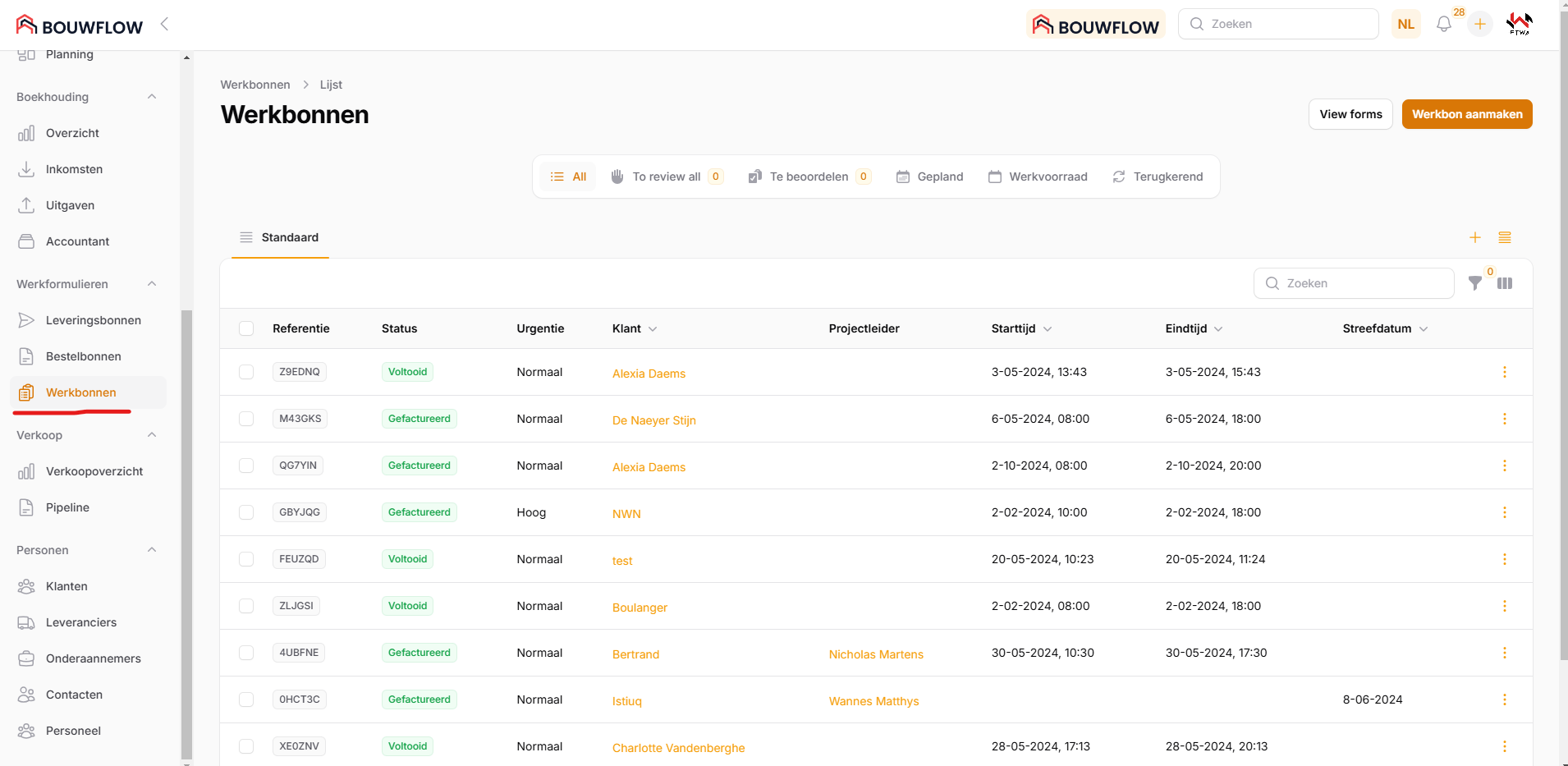
Task: Open three-dot menu for GBYJQG row
Action: pyautogui.click(x=1504, y=512)
